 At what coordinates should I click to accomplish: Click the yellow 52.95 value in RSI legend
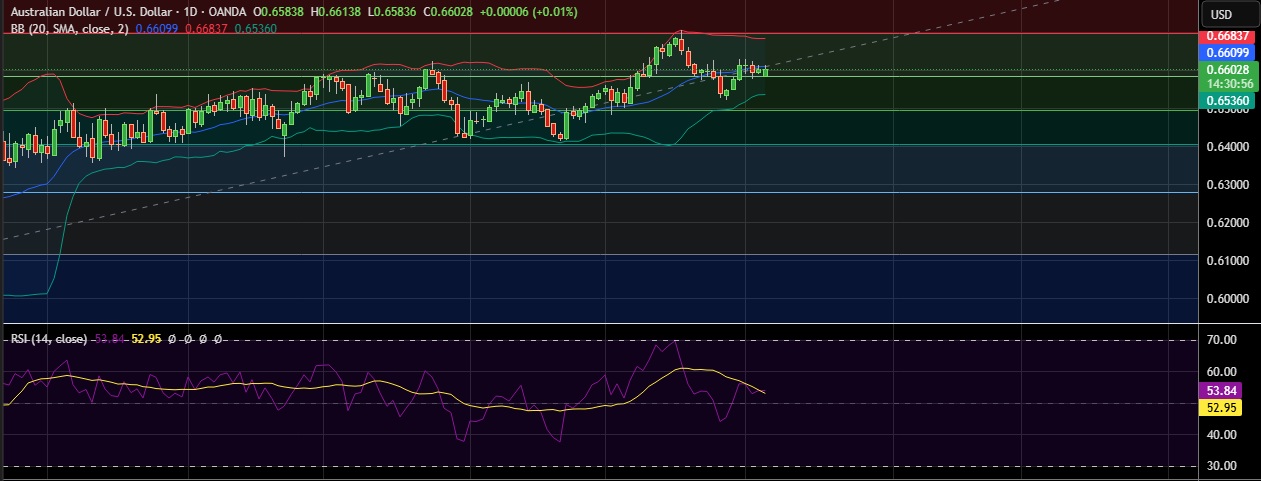[147, 340]
